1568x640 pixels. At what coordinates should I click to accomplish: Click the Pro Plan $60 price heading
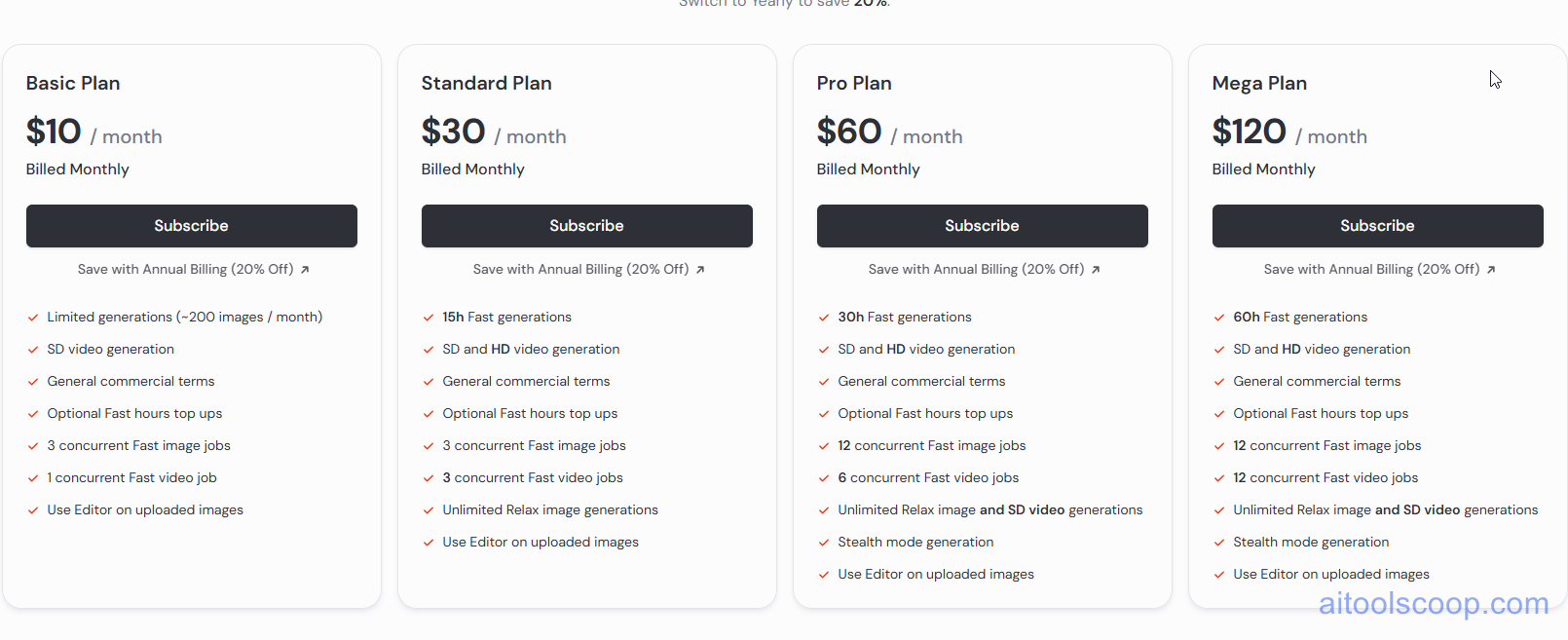tap(849, 131)
